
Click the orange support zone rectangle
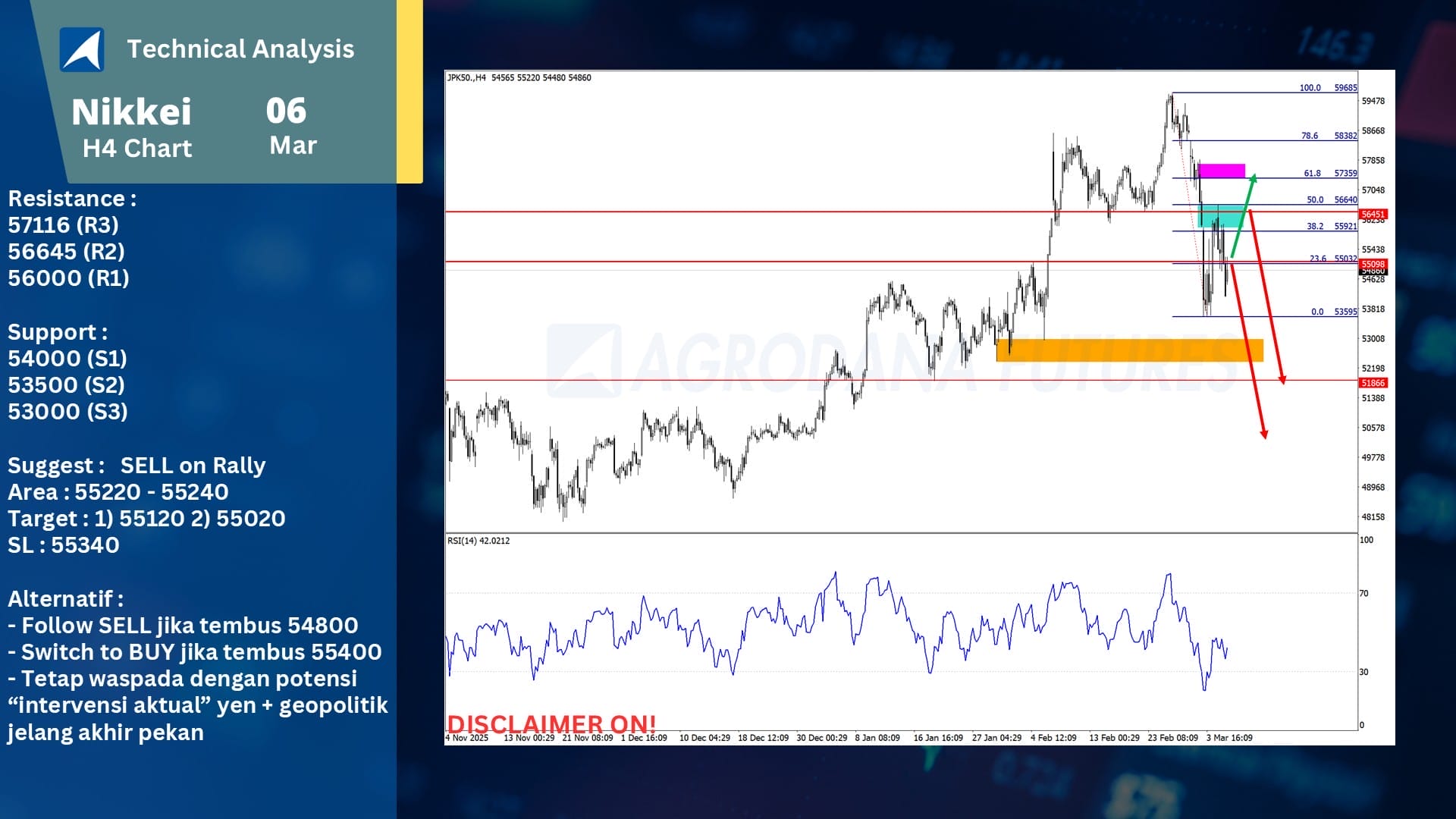(x=1129, y=350)
